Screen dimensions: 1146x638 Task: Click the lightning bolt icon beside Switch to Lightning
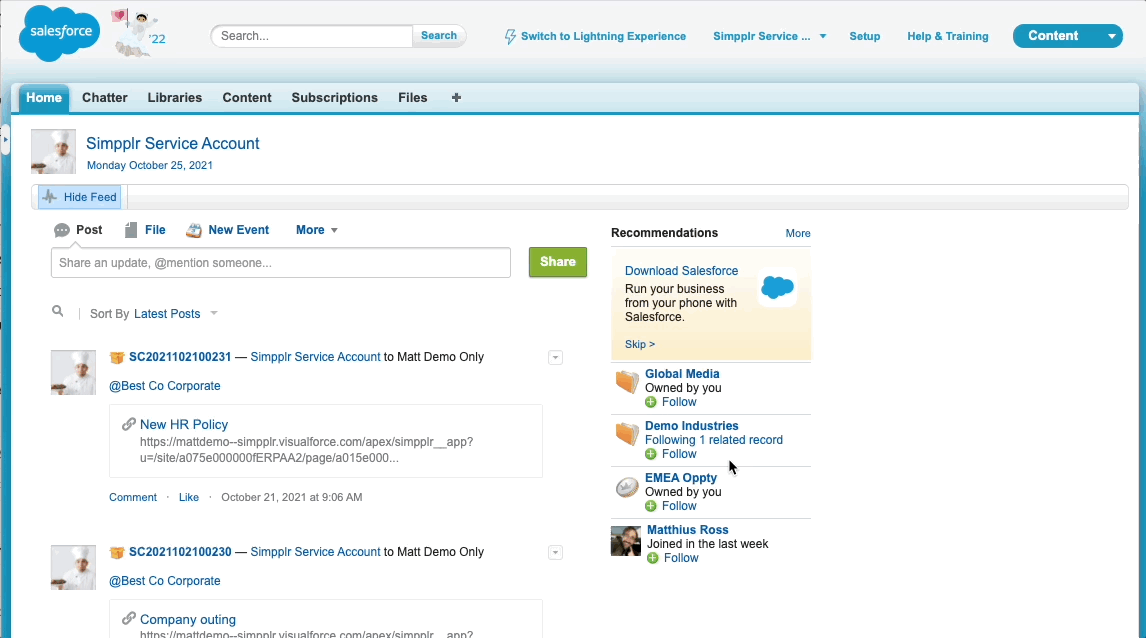[x=510, y=37]
